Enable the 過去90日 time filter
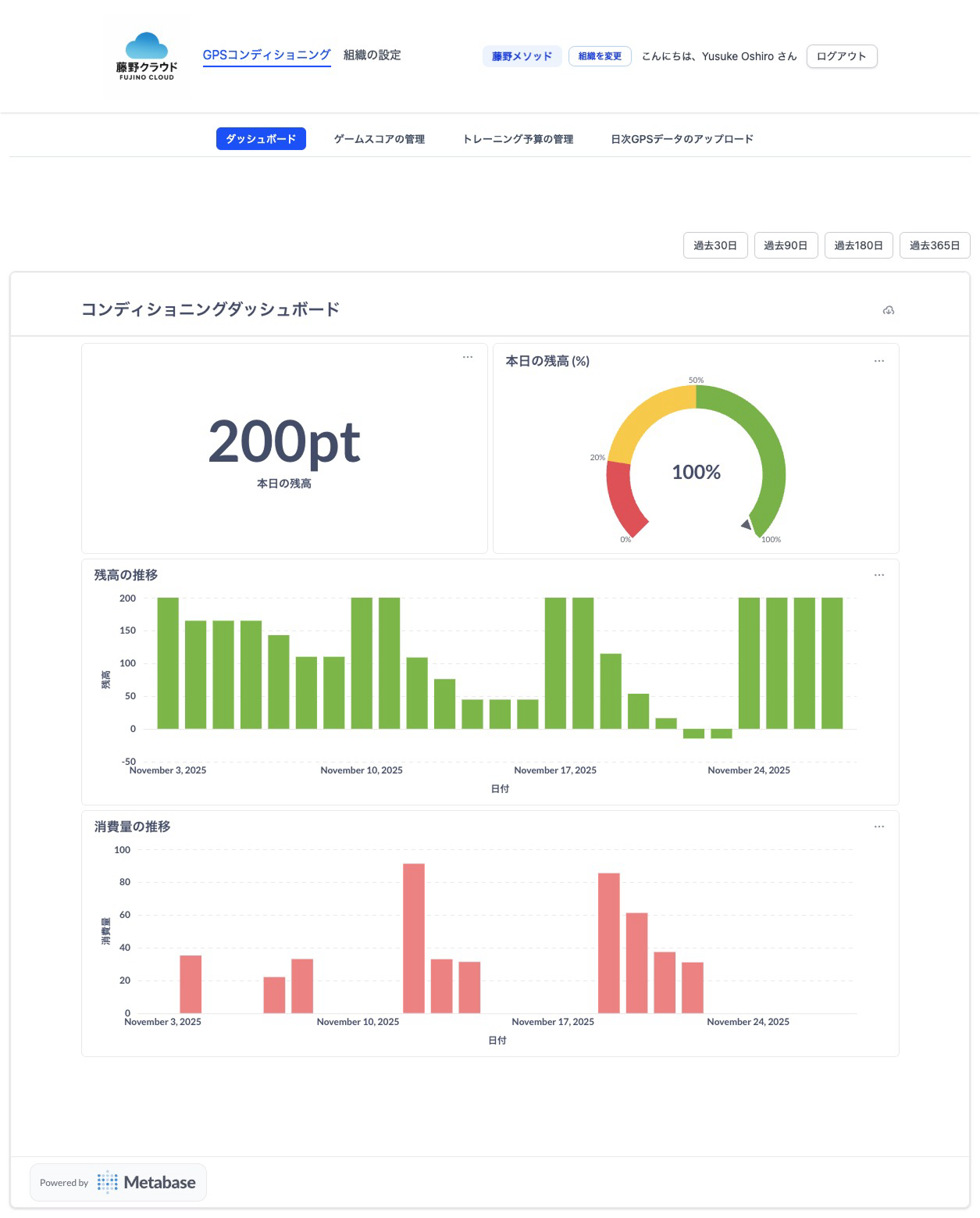Image resolution: width=980 pixels, height=1218 pixels. [786, 245]
